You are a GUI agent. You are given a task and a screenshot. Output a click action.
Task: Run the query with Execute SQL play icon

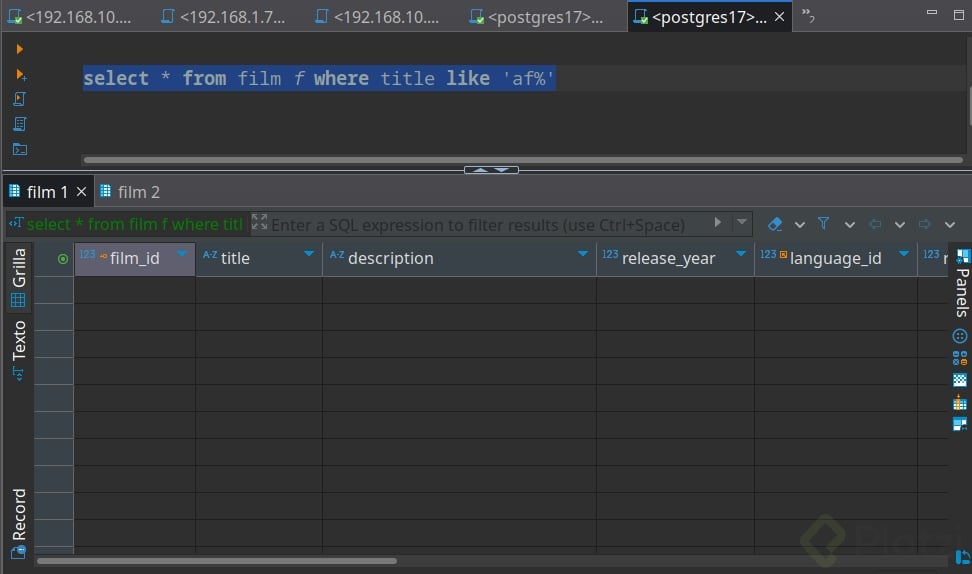(x=20, y=49)
